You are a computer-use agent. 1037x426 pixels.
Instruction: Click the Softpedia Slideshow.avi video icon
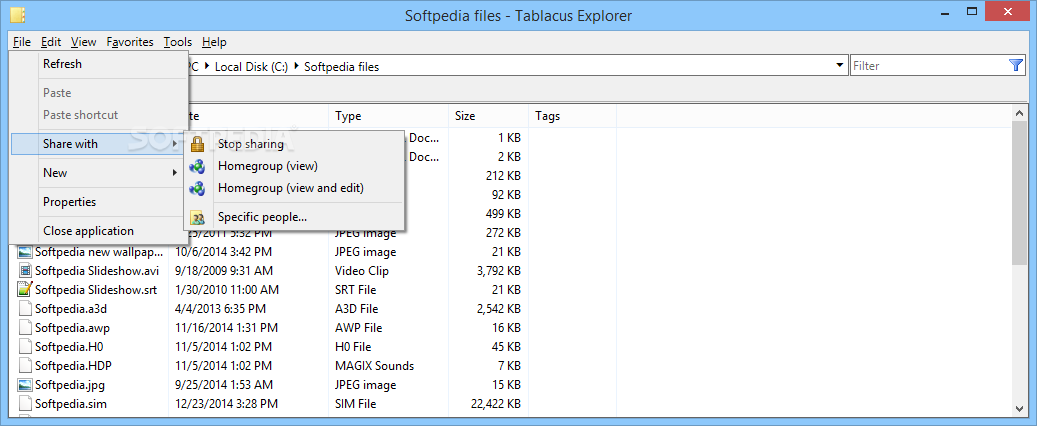coord(25,271)
